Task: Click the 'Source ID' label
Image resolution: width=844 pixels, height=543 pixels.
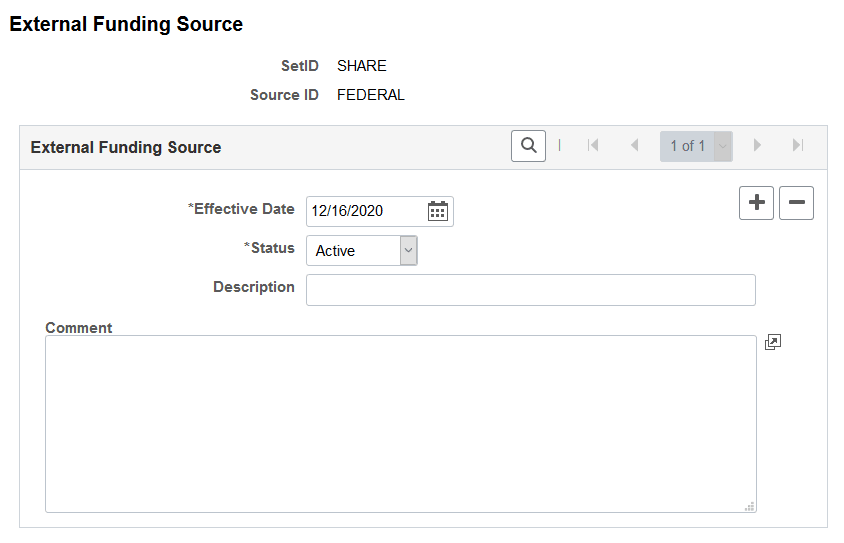Action: point(284,95)
